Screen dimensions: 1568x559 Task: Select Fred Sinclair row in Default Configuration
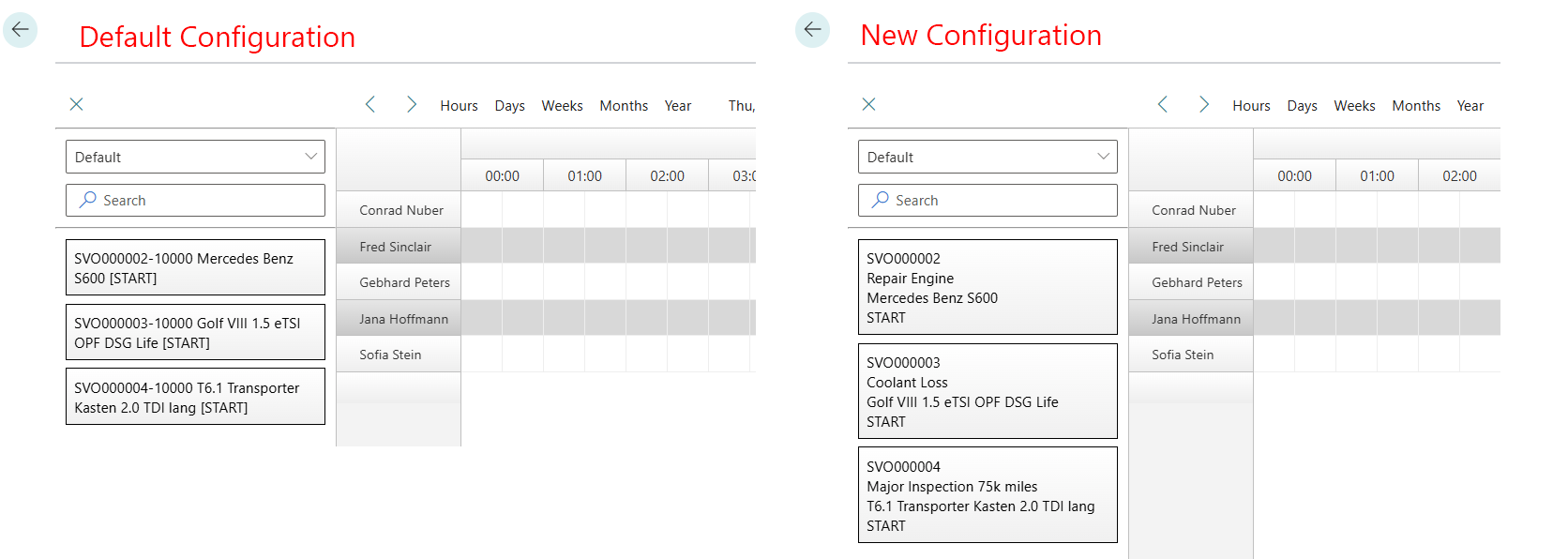tap(399, 247)
